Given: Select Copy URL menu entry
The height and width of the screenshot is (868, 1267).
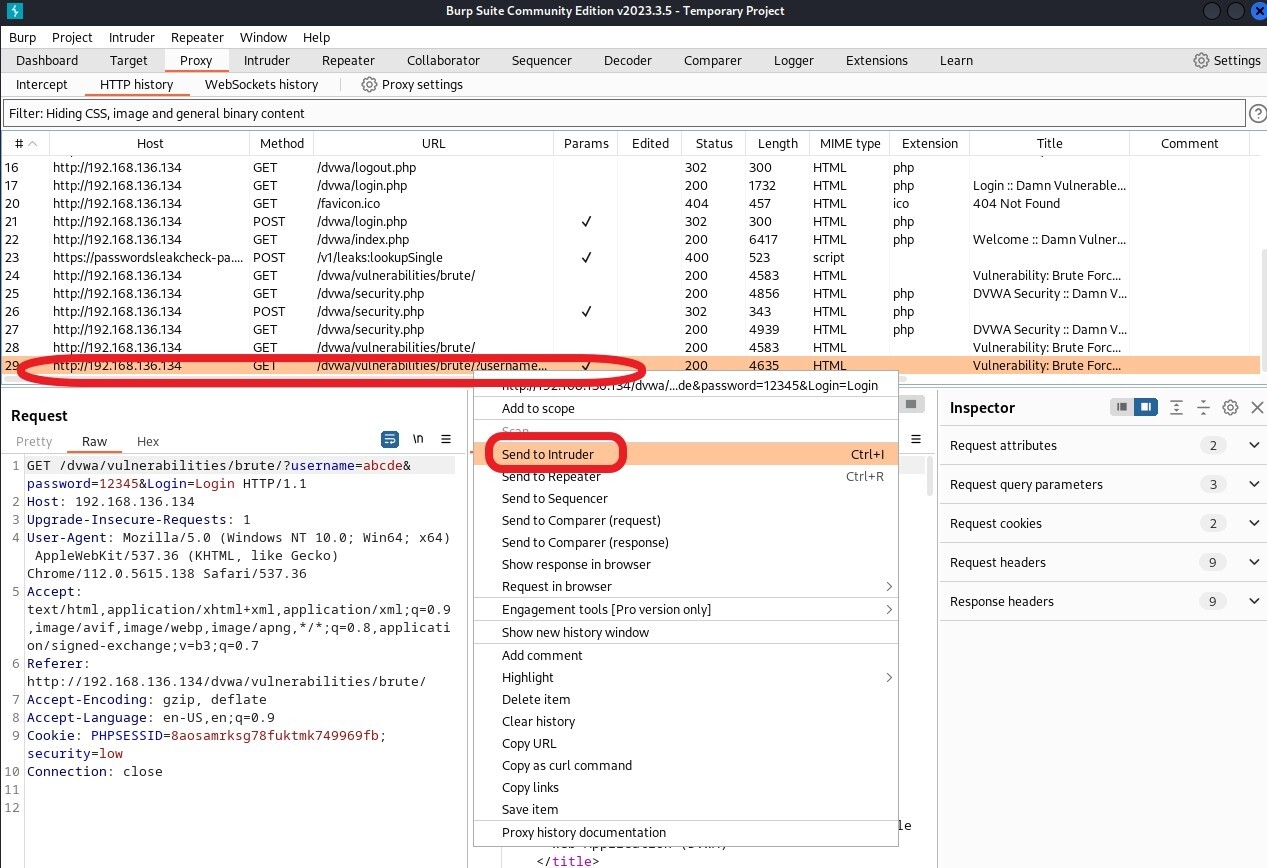Looking at the screenshot, I should point(686,743).
